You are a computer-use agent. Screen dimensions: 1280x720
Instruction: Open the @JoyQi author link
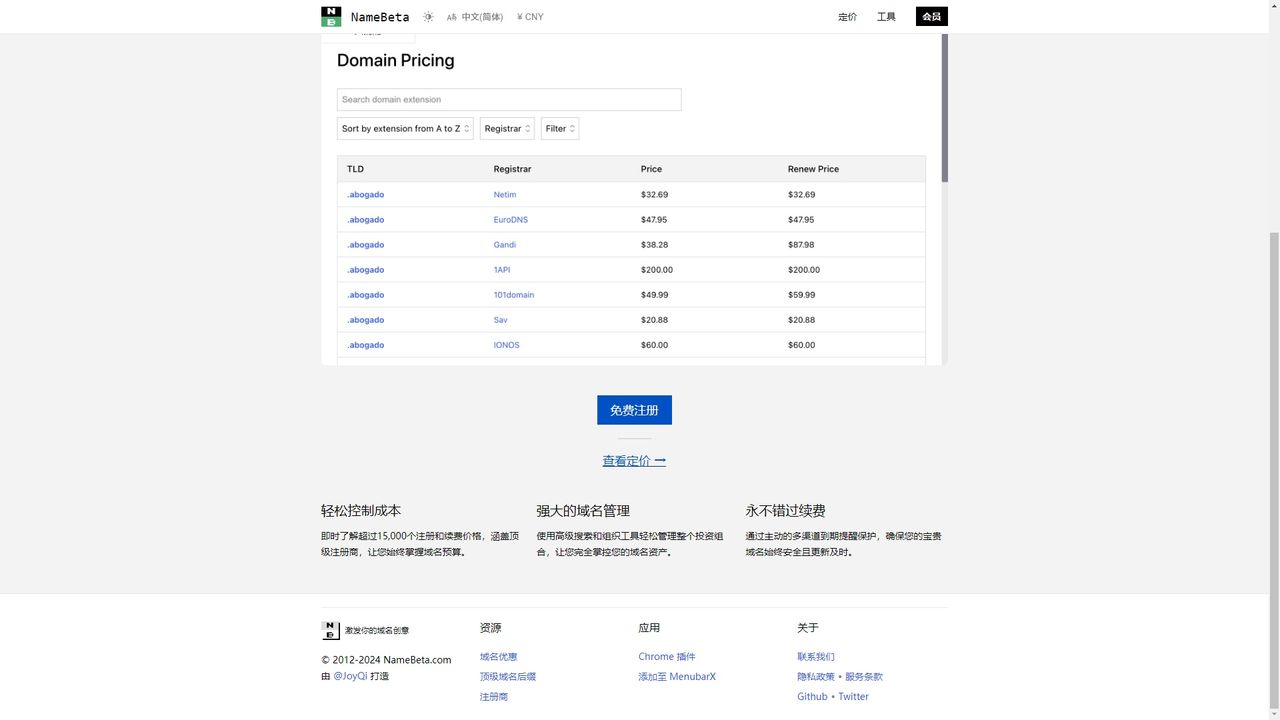click(x=350, y=676)
